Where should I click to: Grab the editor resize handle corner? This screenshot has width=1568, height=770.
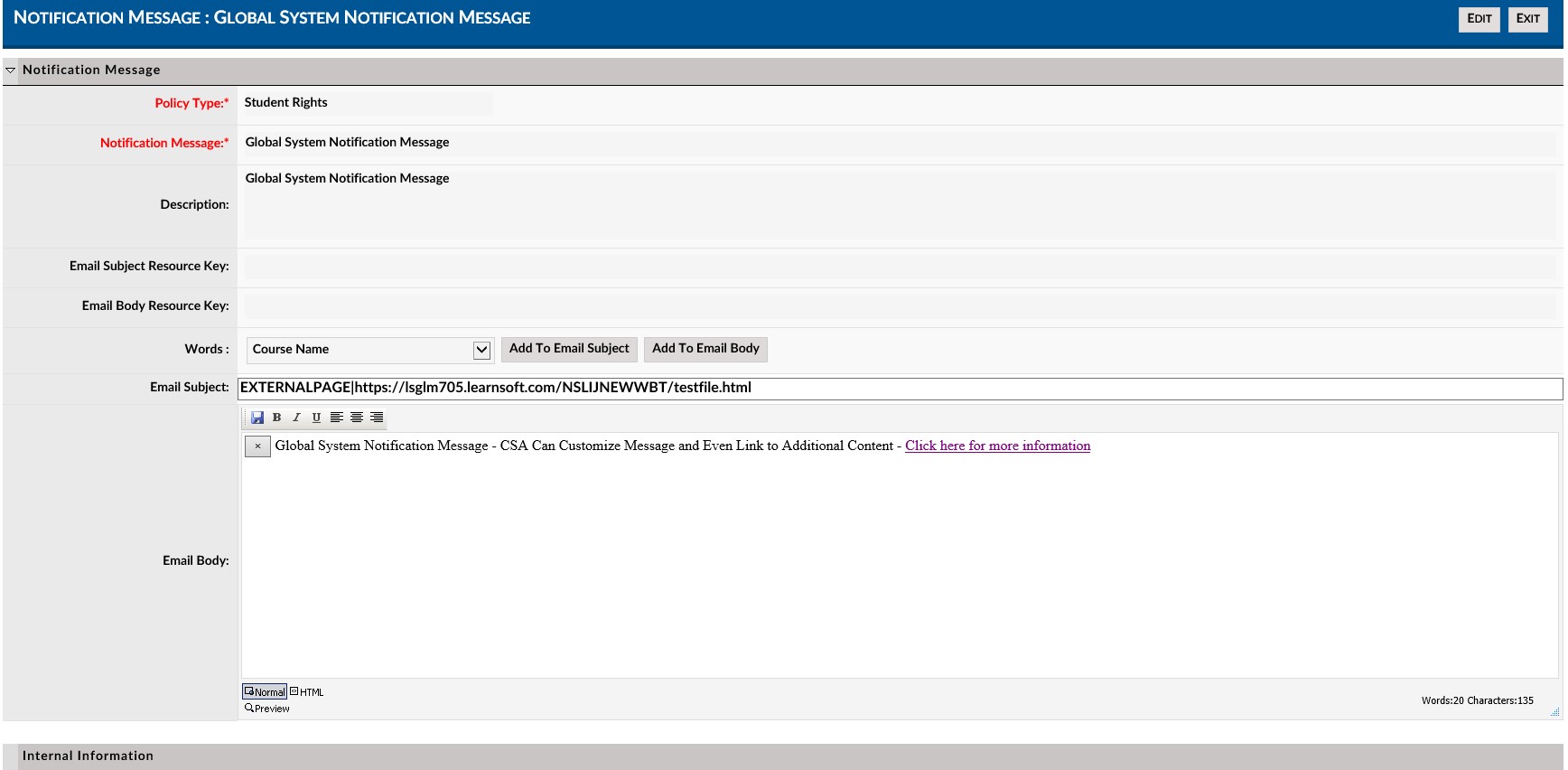tap(1554, 712)
